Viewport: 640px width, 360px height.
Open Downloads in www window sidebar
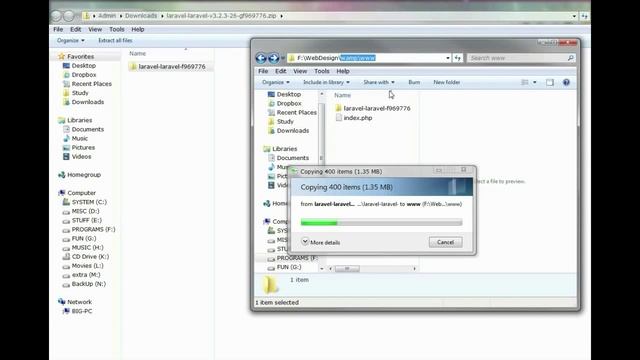tap(289, 131)
